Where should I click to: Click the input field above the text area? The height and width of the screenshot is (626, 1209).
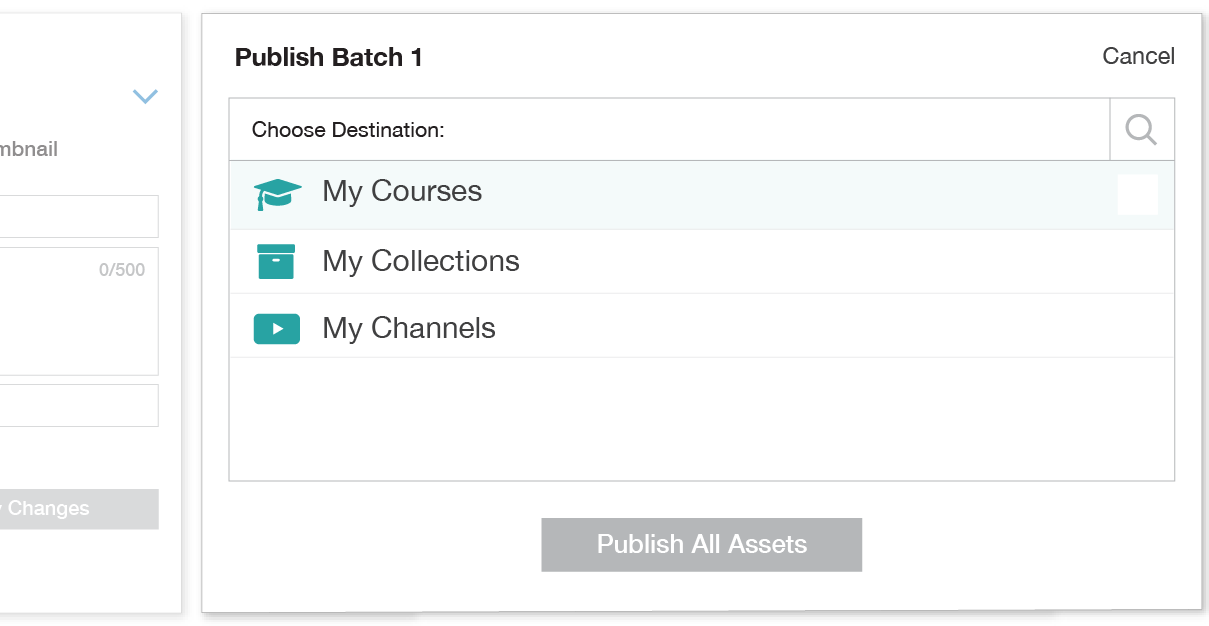(x=78, y=216)
